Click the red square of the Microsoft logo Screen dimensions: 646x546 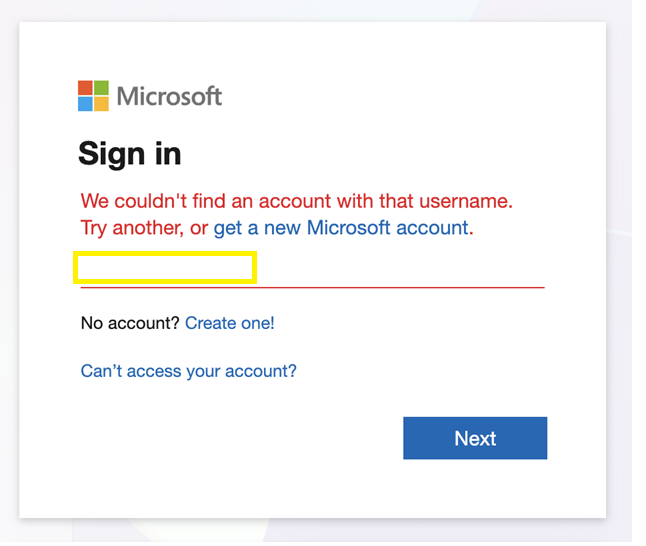click(85, 87)
